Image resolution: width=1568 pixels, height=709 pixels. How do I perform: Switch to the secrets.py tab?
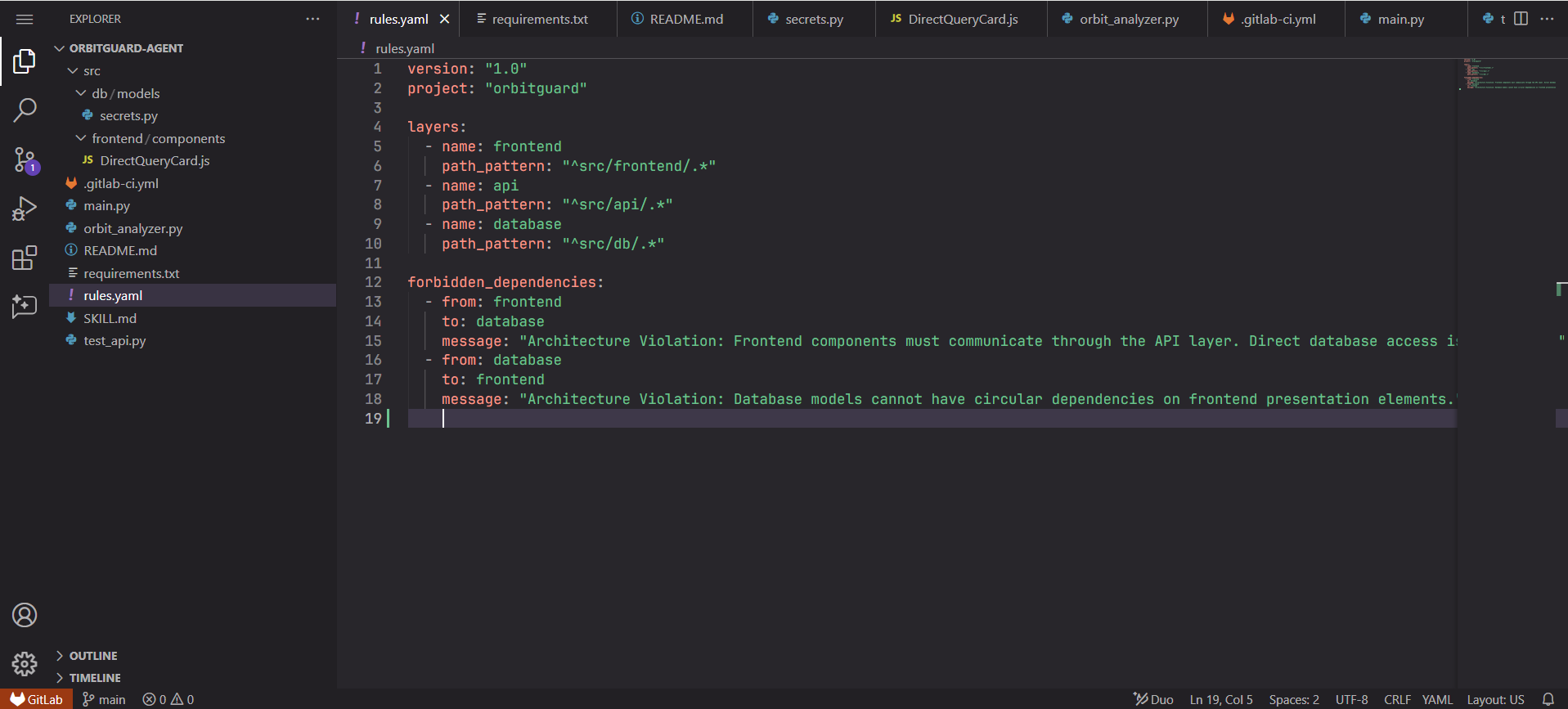tap(814, 19)
